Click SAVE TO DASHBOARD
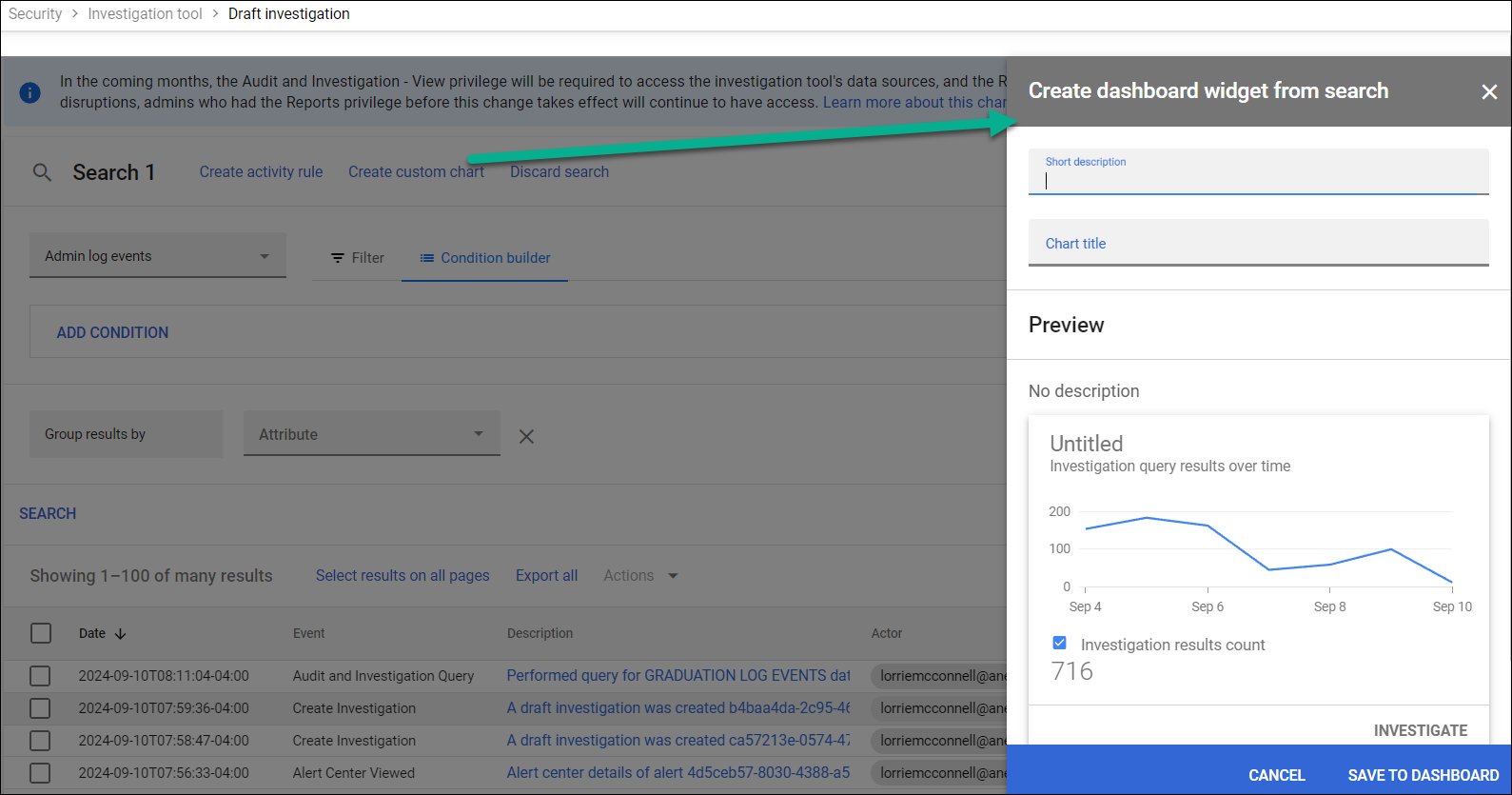Screen dimensions: 1512x795 click(x=1423, y=775)
